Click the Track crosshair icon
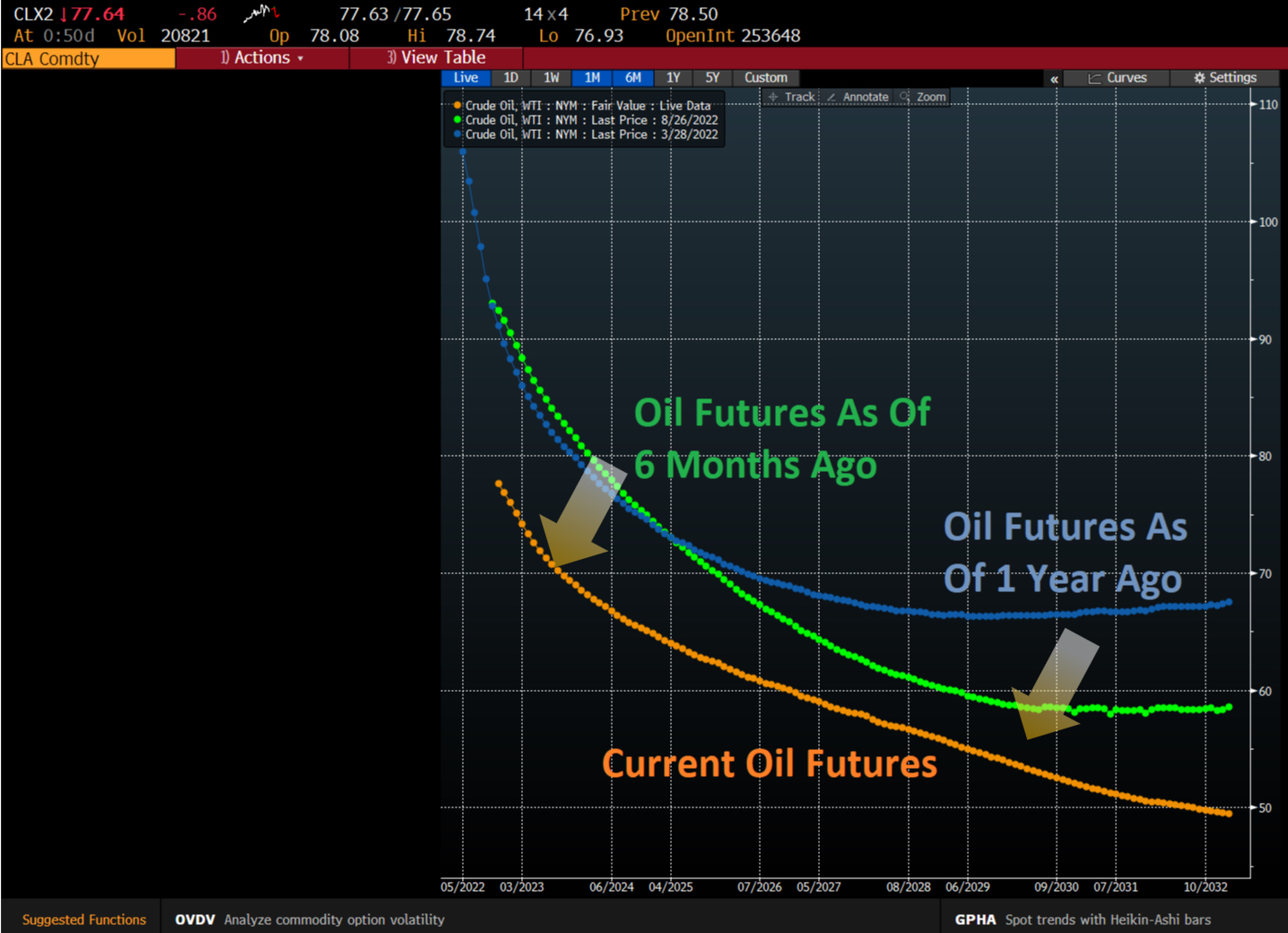Screen dimensions: 1288x933 pos(773,97)
